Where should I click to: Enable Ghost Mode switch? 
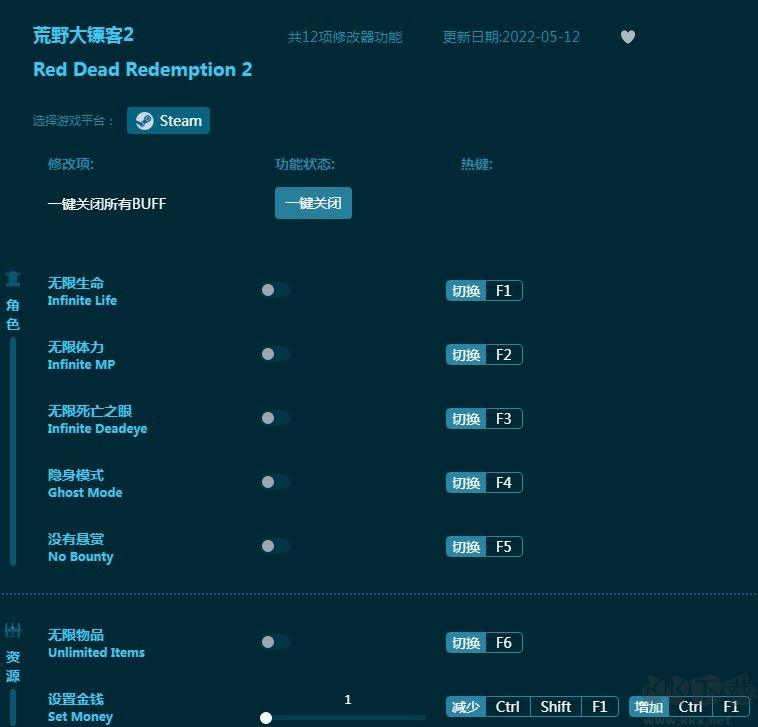[x=275, y=482]
